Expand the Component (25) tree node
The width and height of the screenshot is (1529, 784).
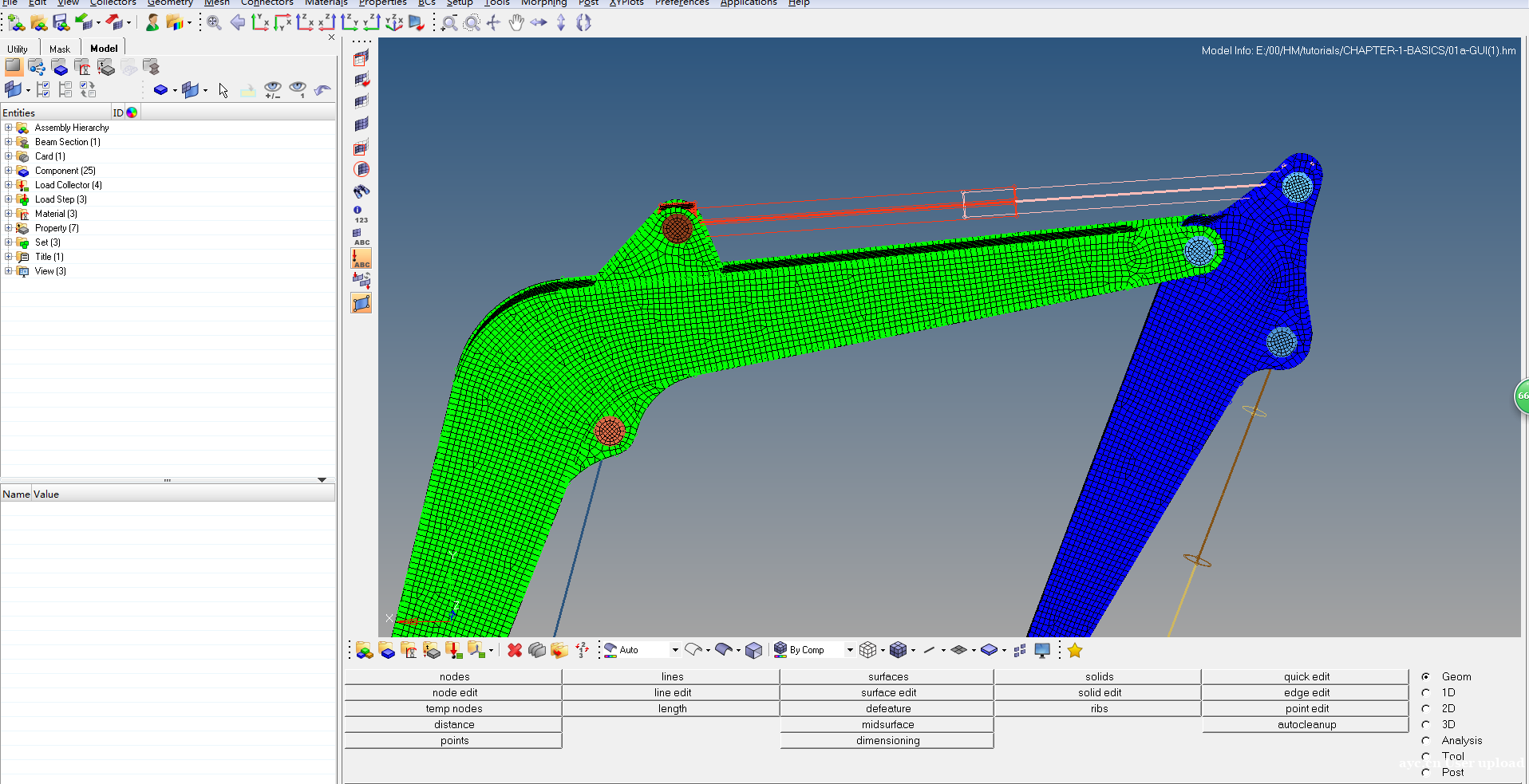pos(9,171)
